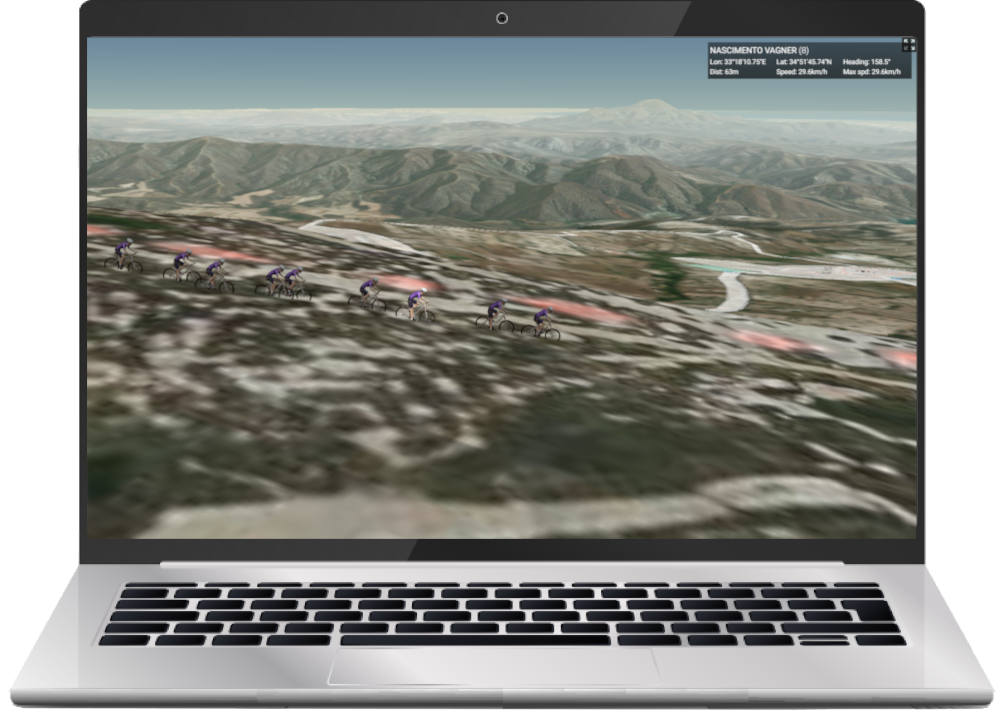Click the Heading 158.5° value
1000x713 pixels.
(866, 62)
